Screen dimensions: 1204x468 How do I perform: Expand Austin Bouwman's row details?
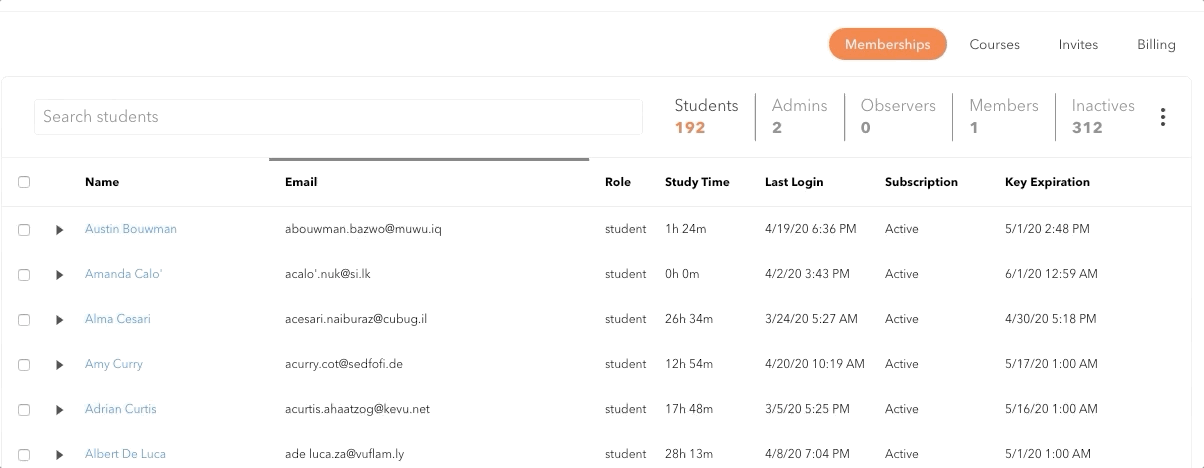pyautogui.click(x=60, y=230)
